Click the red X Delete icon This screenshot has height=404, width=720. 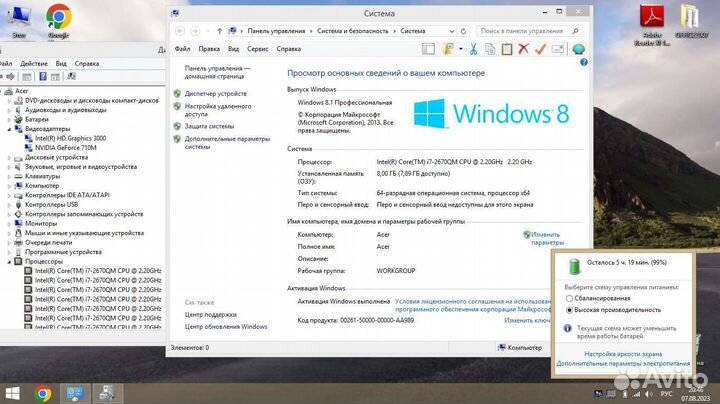point(523,49)
